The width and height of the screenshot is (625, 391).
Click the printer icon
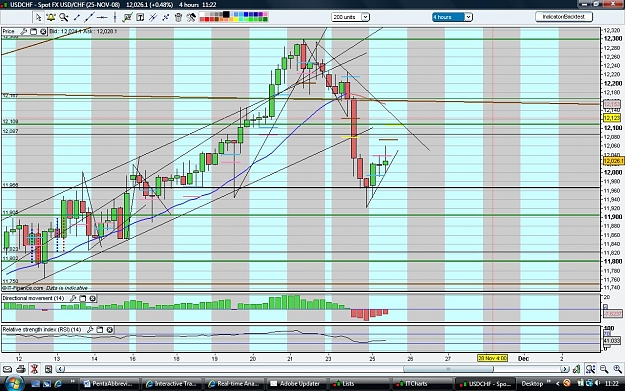point(21,369)
